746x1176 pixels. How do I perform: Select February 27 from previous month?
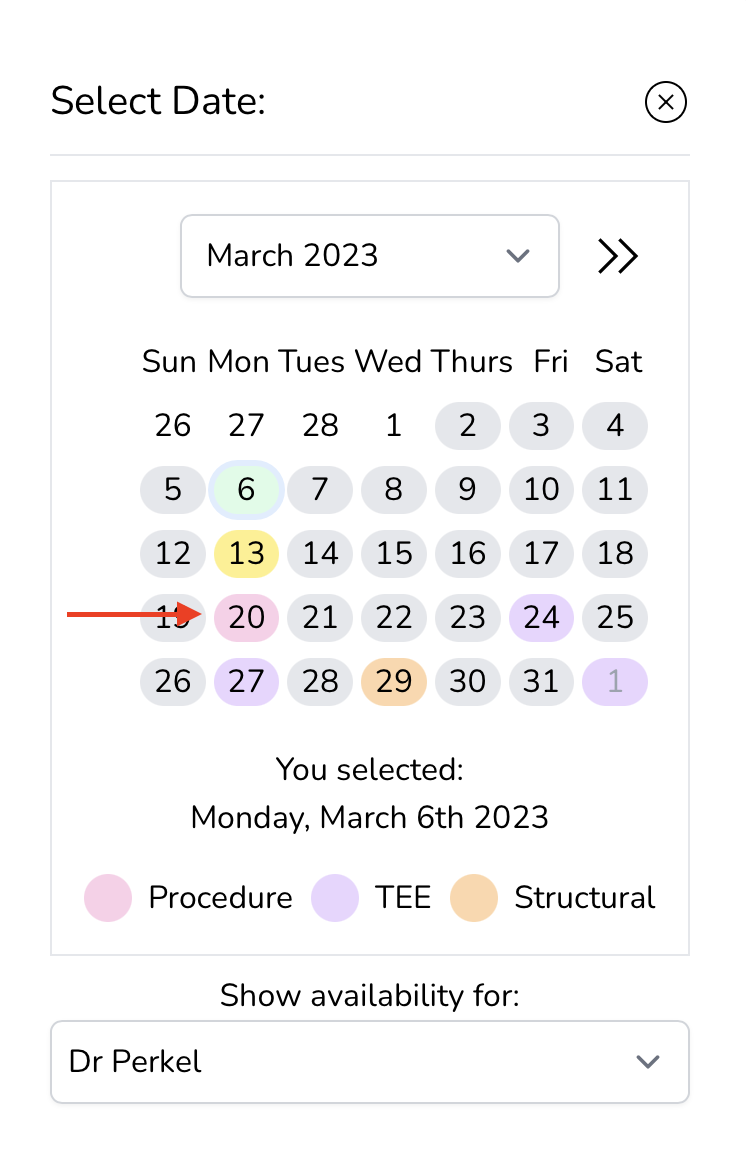[x=246, y=426]
